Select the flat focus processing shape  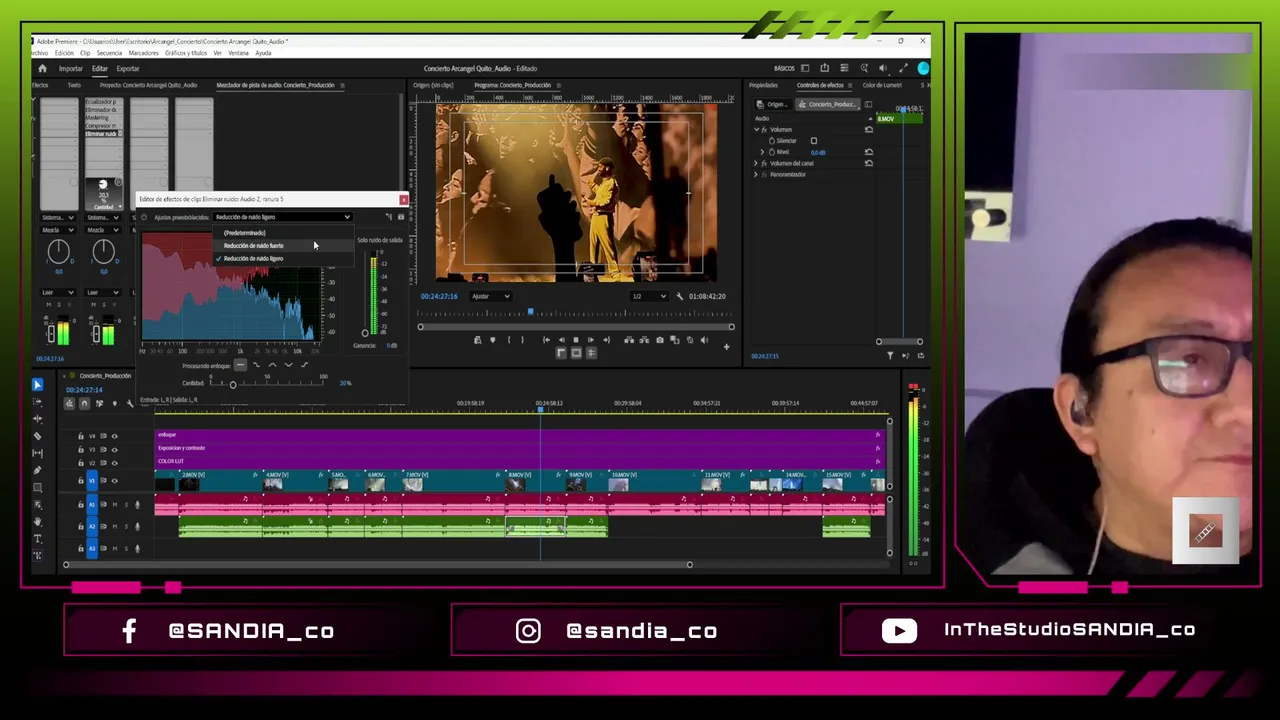tap(240, 365)
